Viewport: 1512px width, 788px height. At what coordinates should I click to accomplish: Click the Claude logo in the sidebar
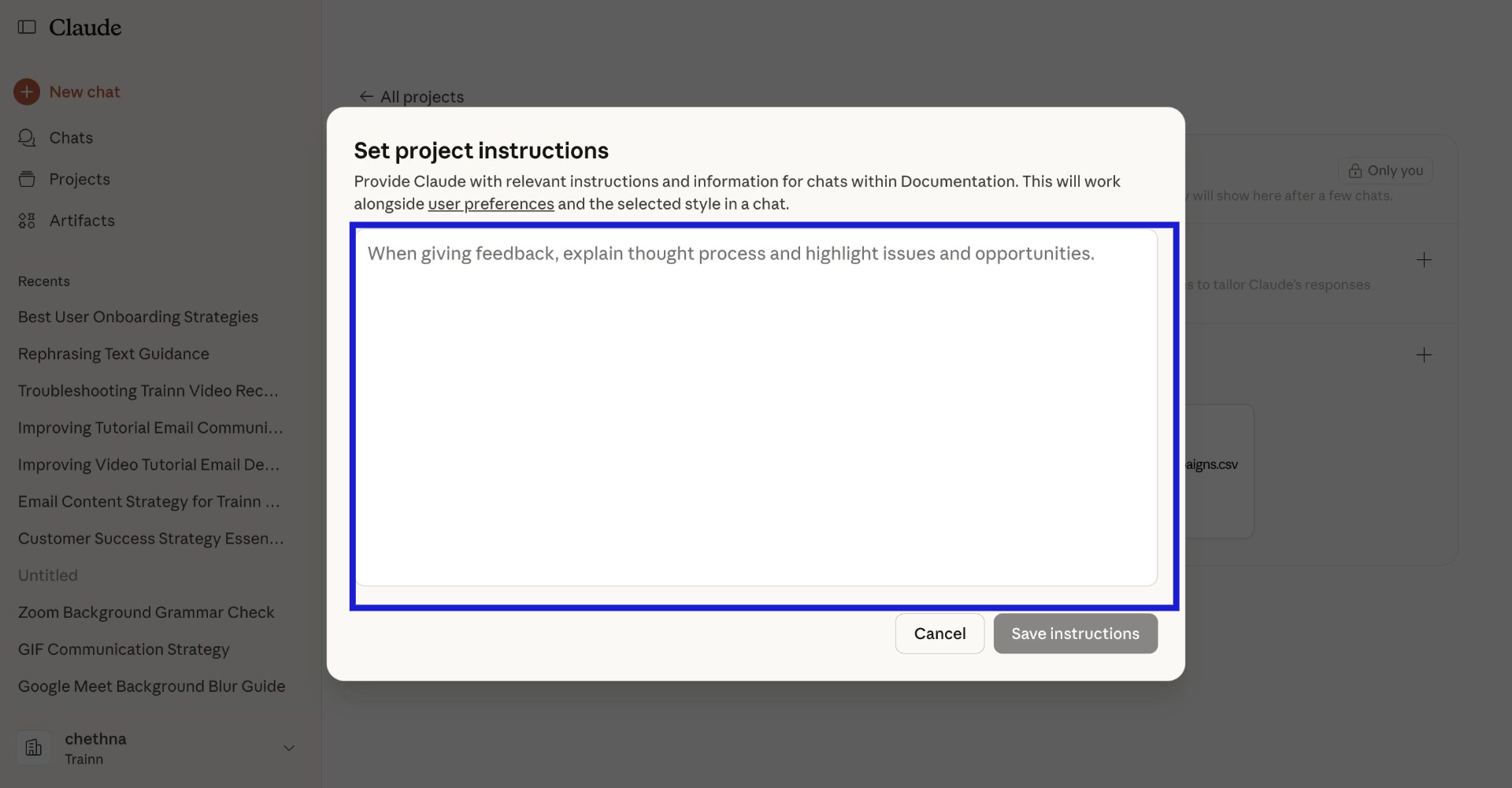(x=85, y=27)
